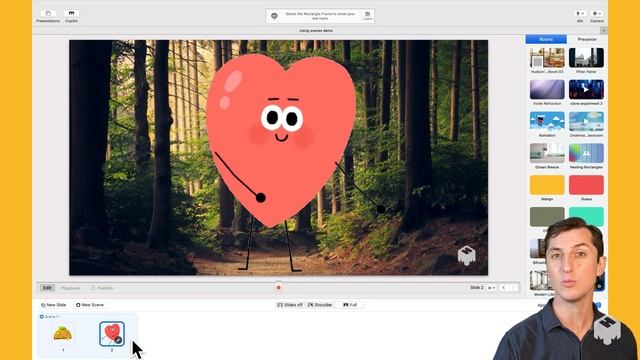The image size is (640, 360).
Task: Choose the Violet Refraction room
Action: [547, 89]
